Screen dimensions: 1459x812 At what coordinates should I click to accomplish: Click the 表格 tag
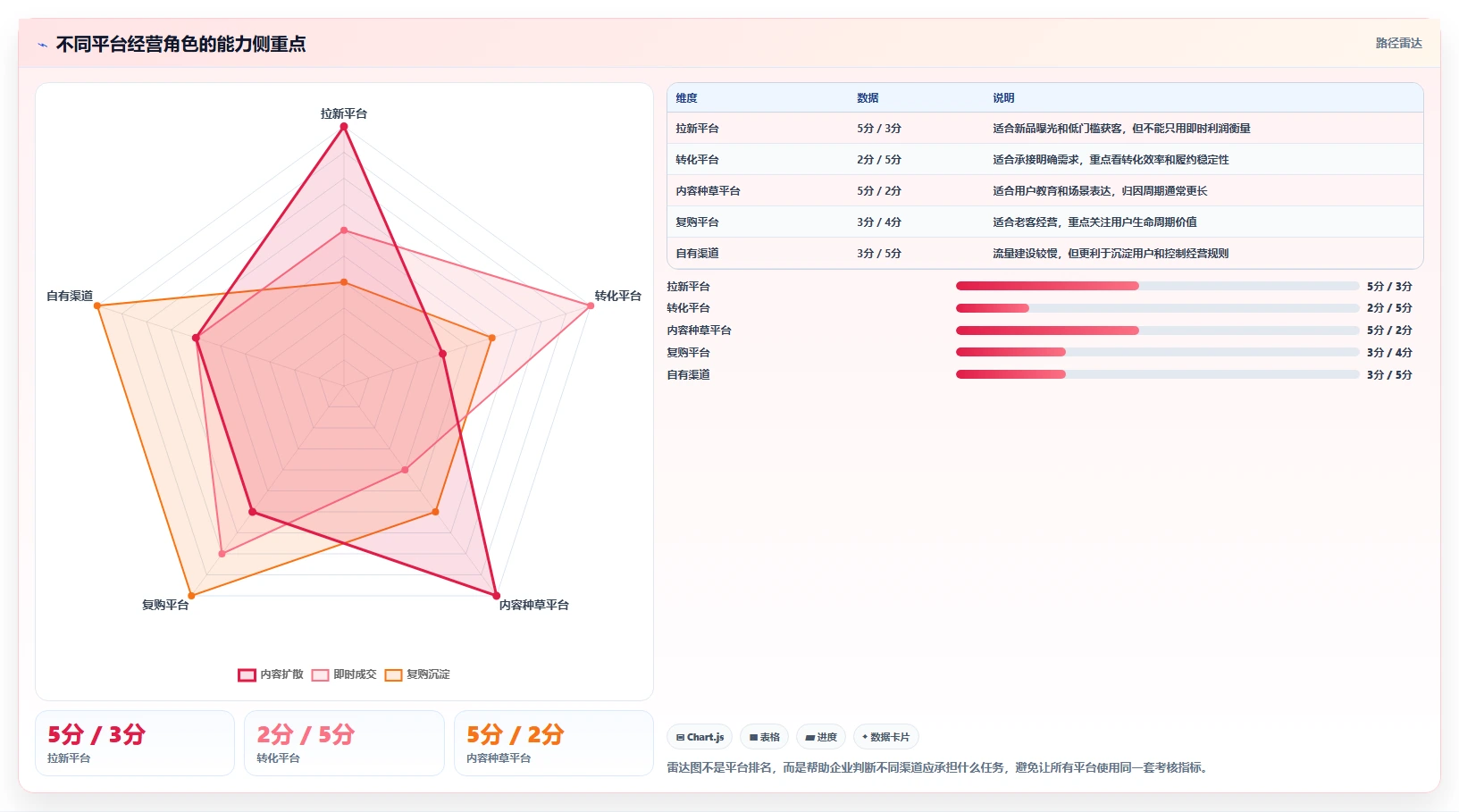pyautogui.click(x=764, y=737)
